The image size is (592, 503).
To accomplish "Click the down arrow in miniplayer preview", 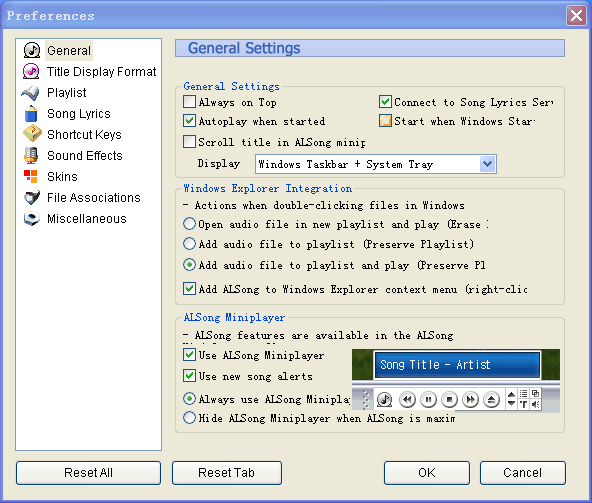I will 511,403.
